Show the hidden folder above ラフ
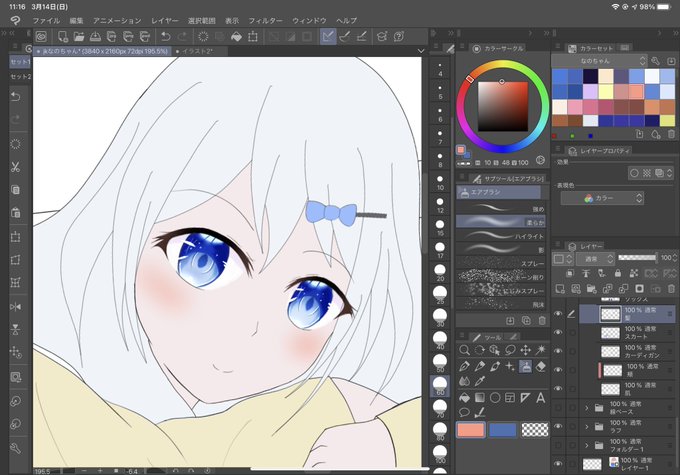The width and height of the screenshot is (680, 475). click(558, 407)
